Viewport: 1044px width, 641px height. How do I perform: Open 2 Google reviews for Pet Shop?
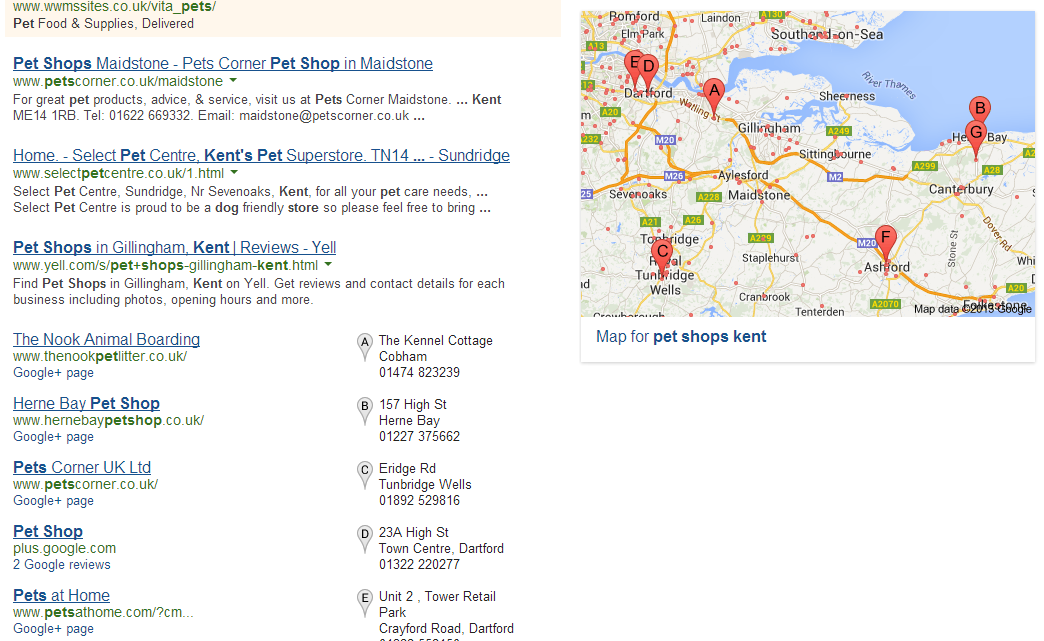(x=61, y=564)
